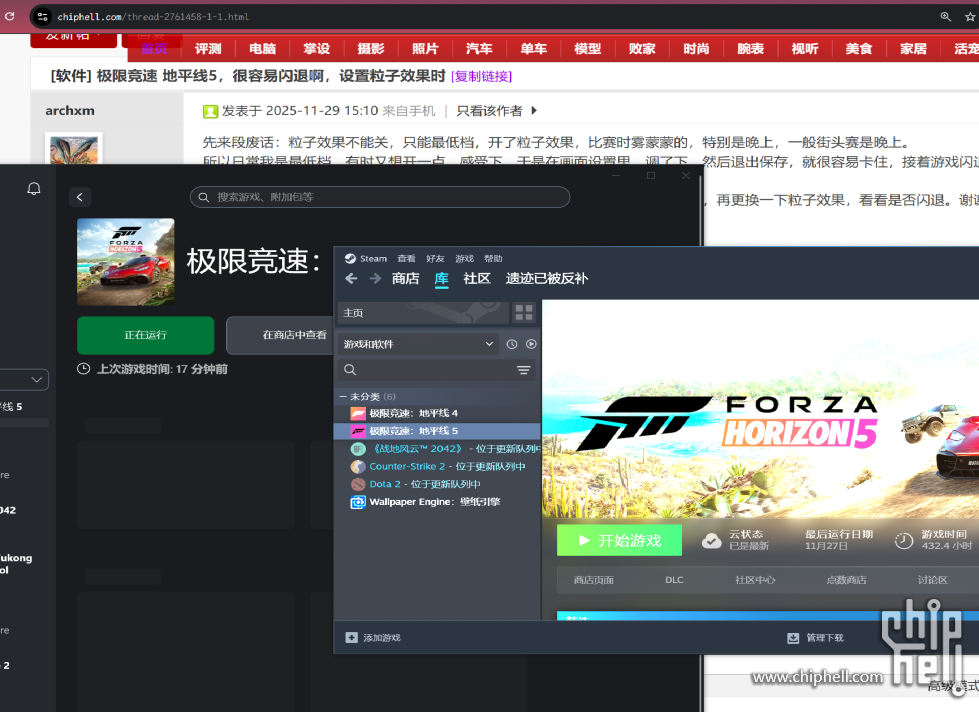Click the Xbox app game search field

pos(380,197)
